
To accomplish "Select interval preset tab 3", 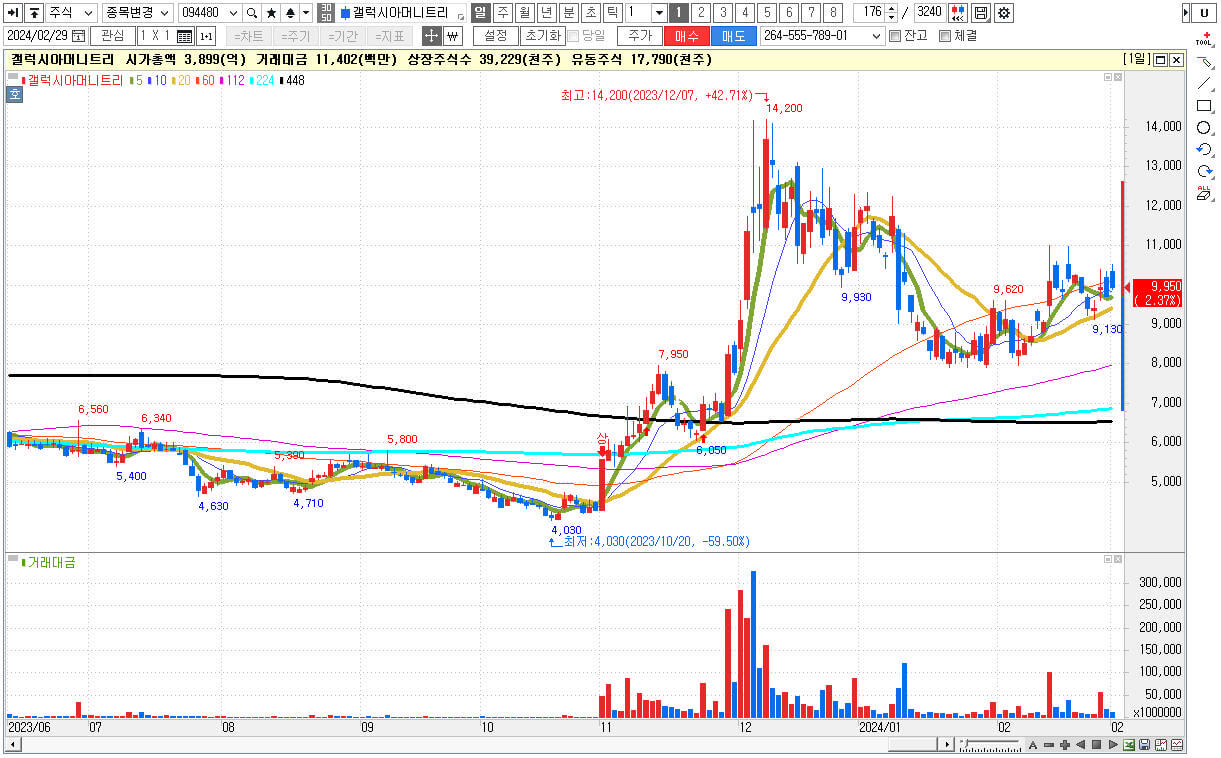I will tap(723, 13).
